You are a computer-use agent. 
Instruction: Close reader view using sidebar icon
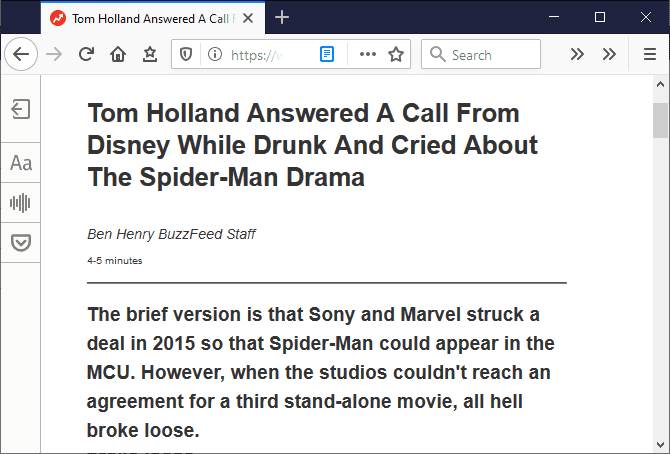[x=20, y=110]
